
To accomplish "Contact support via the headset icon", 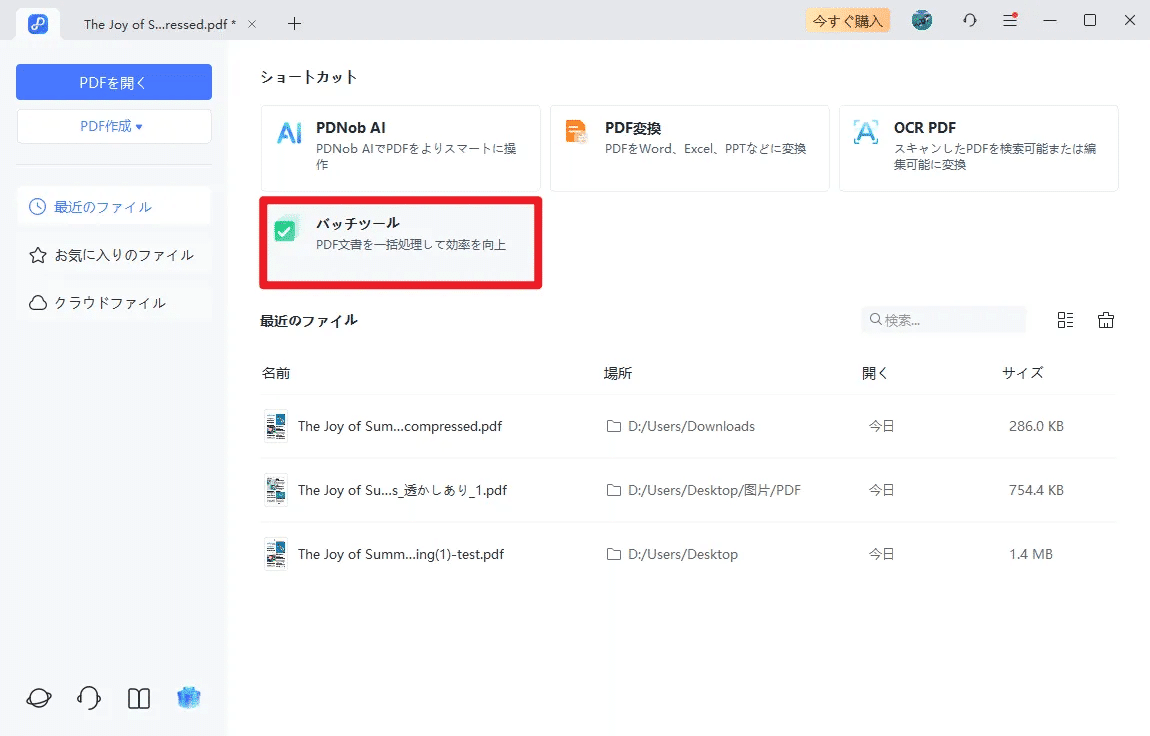I will click(88, 698).
